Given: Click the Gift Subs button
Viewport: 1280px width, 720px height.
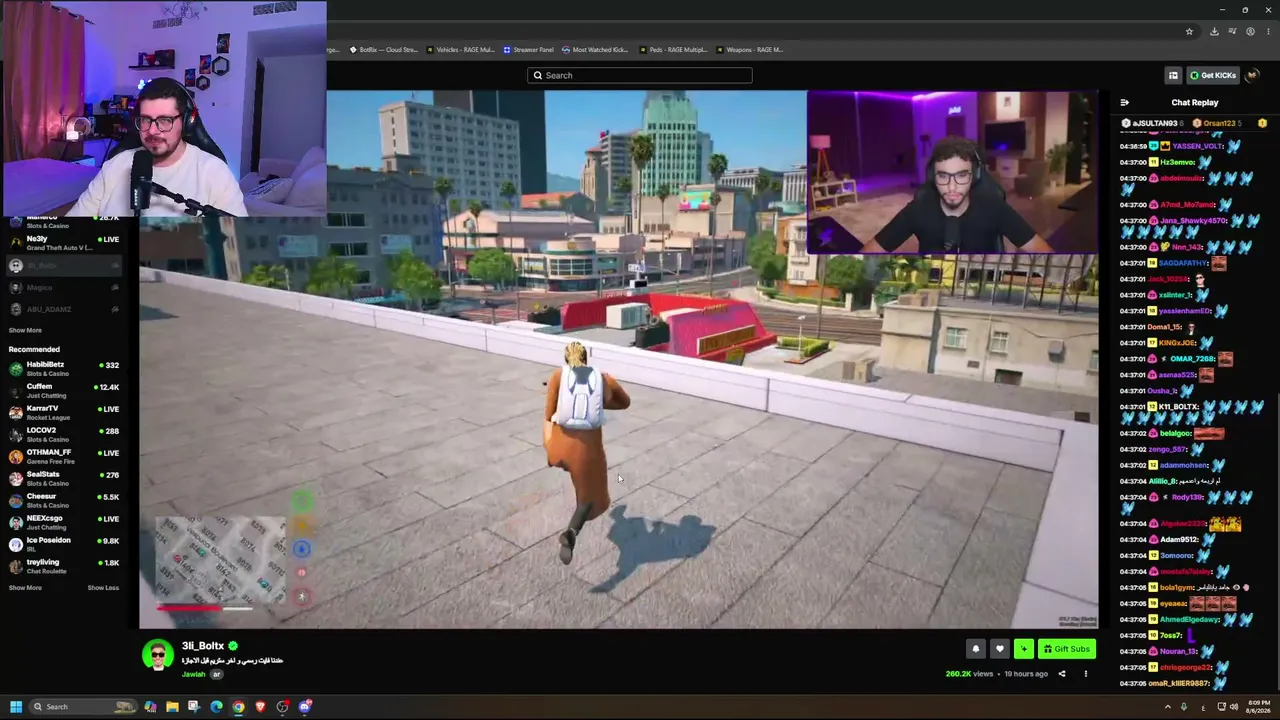Looking at the screenshot, I should (1066, 649).
